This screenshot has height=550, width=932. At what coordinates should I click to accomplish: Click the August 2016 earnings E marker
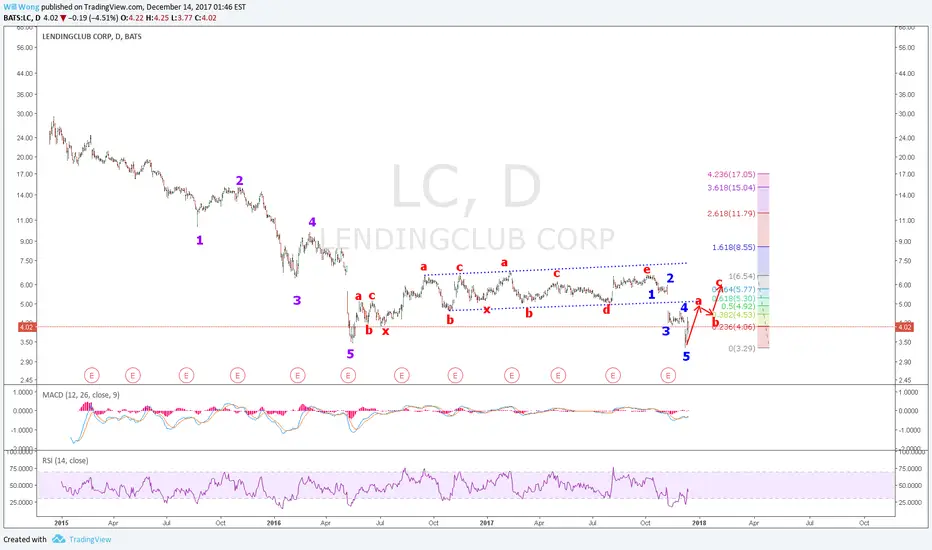[x=402, y=375]
